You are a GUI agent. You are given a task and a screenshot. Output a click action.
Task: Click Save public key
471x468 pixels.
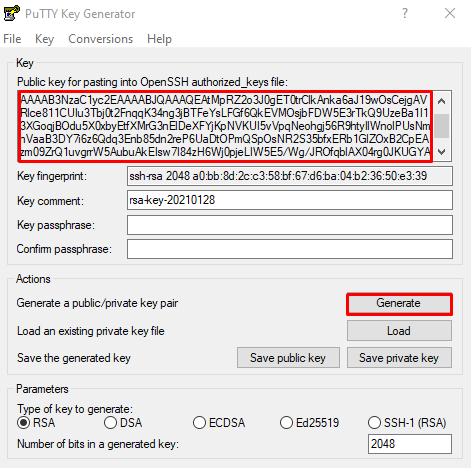(x=288, y=358)
